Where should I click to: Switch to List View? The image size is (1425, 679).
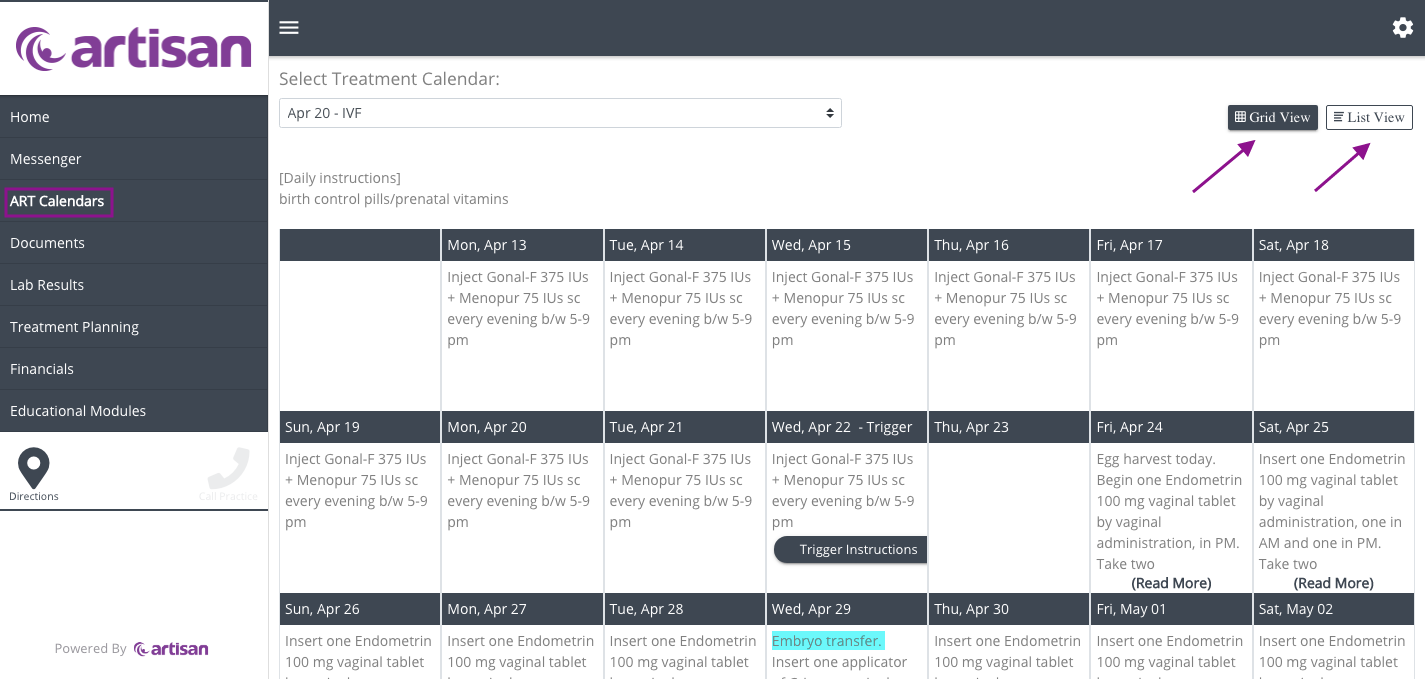point(1368,117)
